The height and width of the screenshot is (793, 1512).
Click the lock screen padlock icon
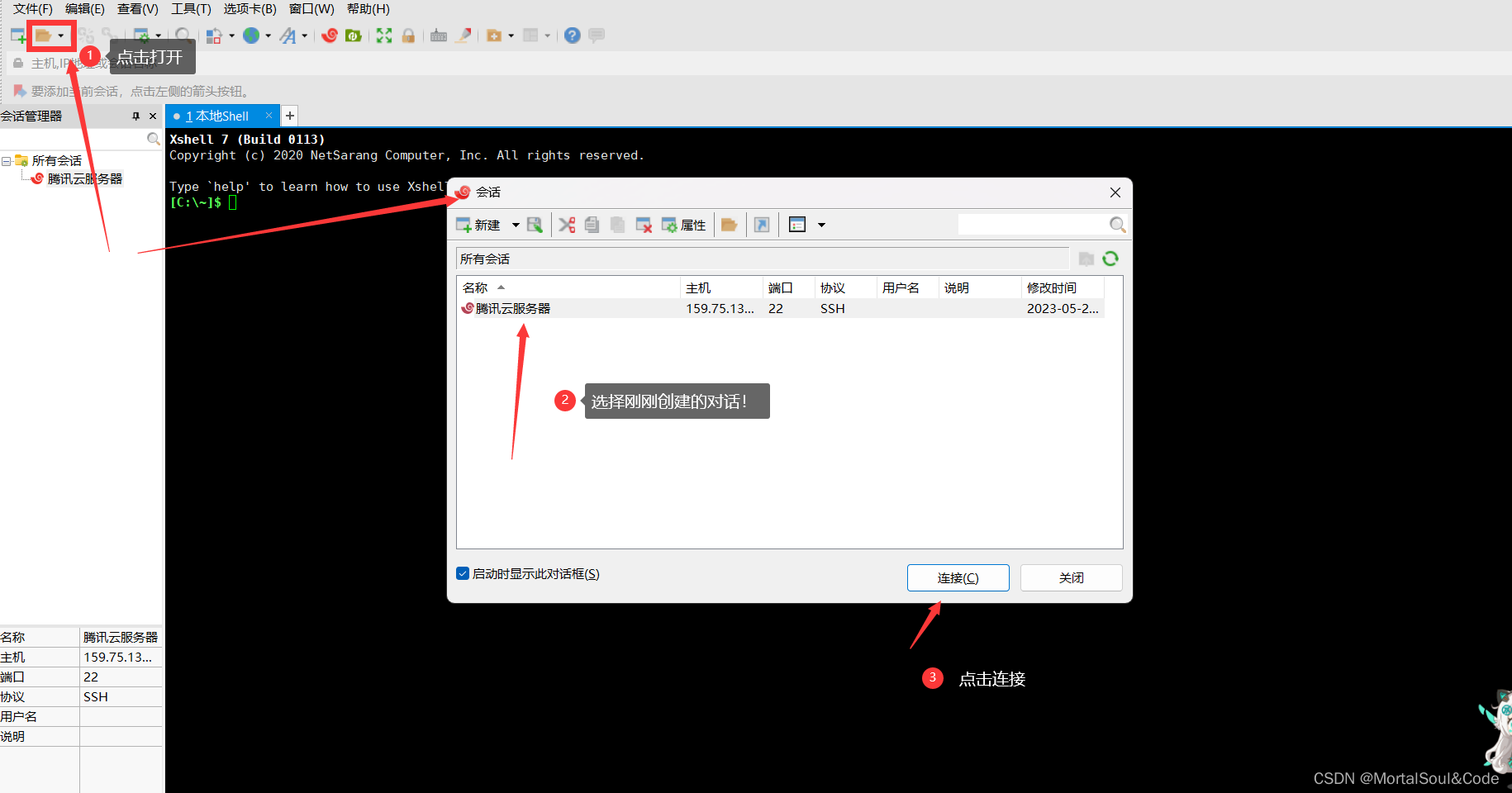click(408, 36)
